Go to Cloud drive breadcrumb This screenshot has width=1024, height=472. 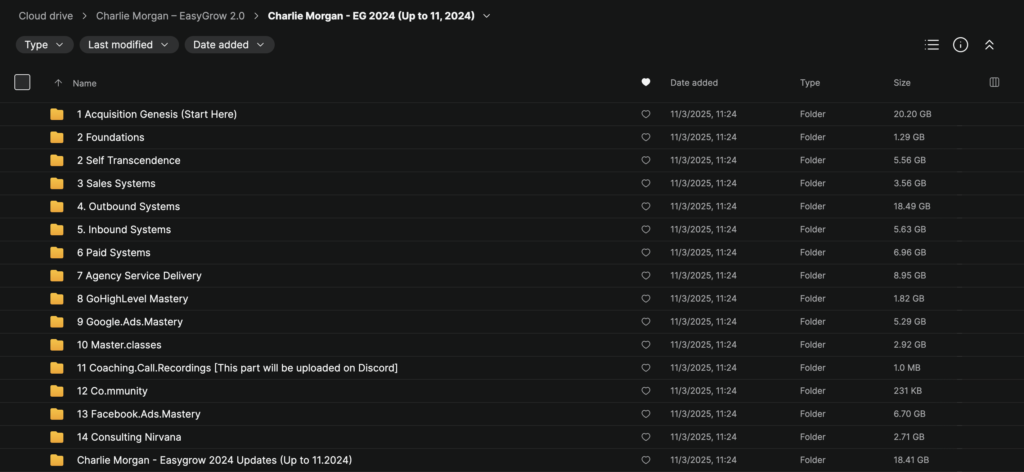coord(49,16)
